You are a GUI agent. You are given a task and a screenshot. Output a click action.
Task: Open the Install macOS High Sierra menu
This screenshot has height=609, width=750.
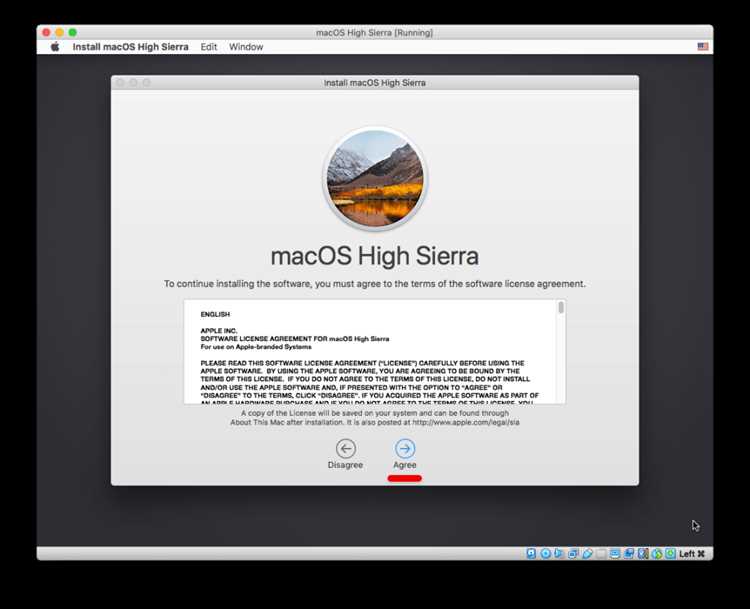point(130,47)
